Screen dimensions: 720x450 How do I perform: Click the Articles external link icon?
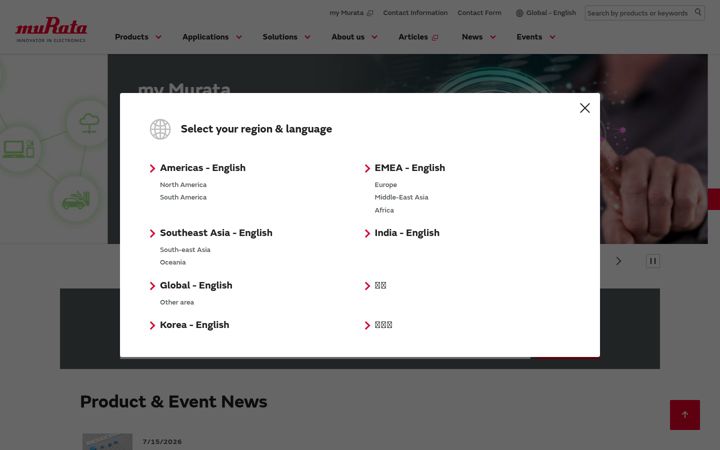pyautogui.click(x=435, y=38)
